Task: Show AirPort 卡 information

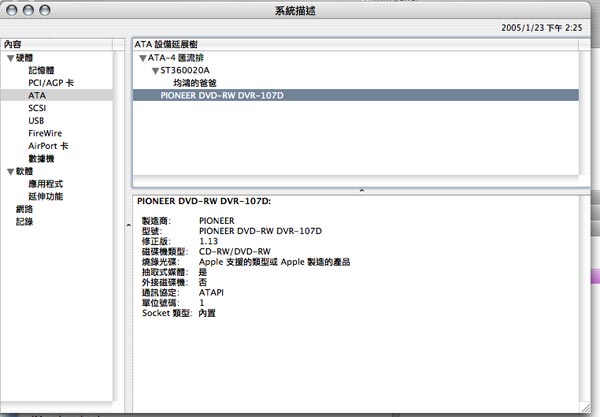Action: point(48,146)
